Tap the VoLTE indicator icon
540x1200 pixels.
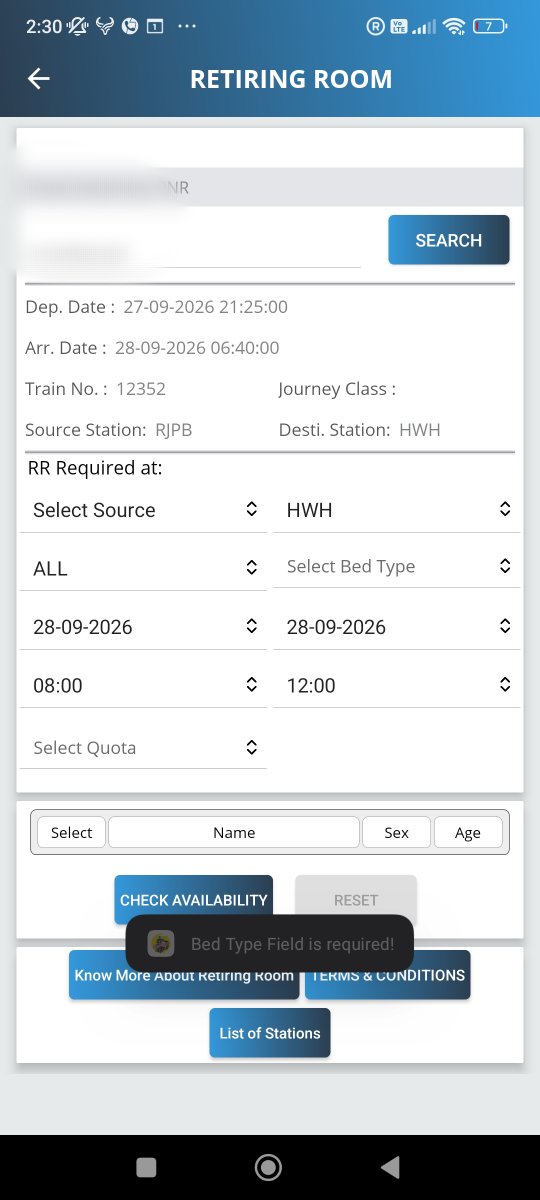click(399, 27)
